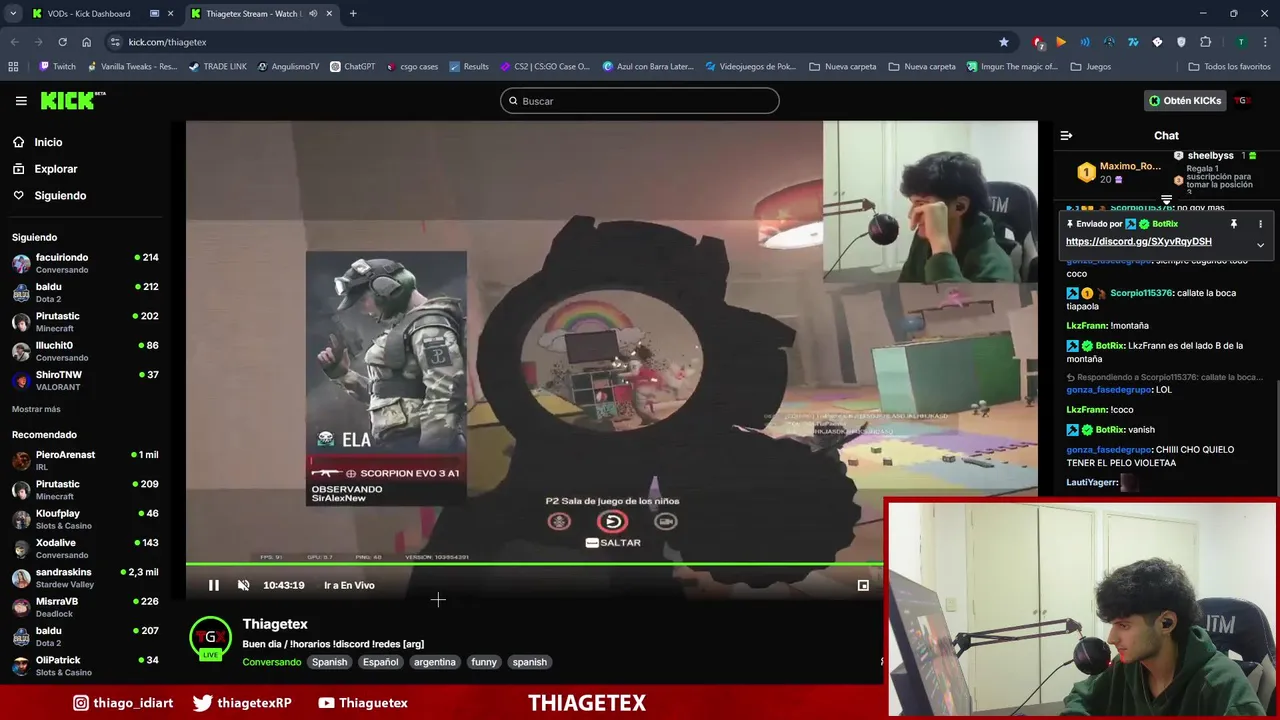Open the csgo cases bookmark
The height and width of the screenshot is (720, 1280).
pos(412,67)
